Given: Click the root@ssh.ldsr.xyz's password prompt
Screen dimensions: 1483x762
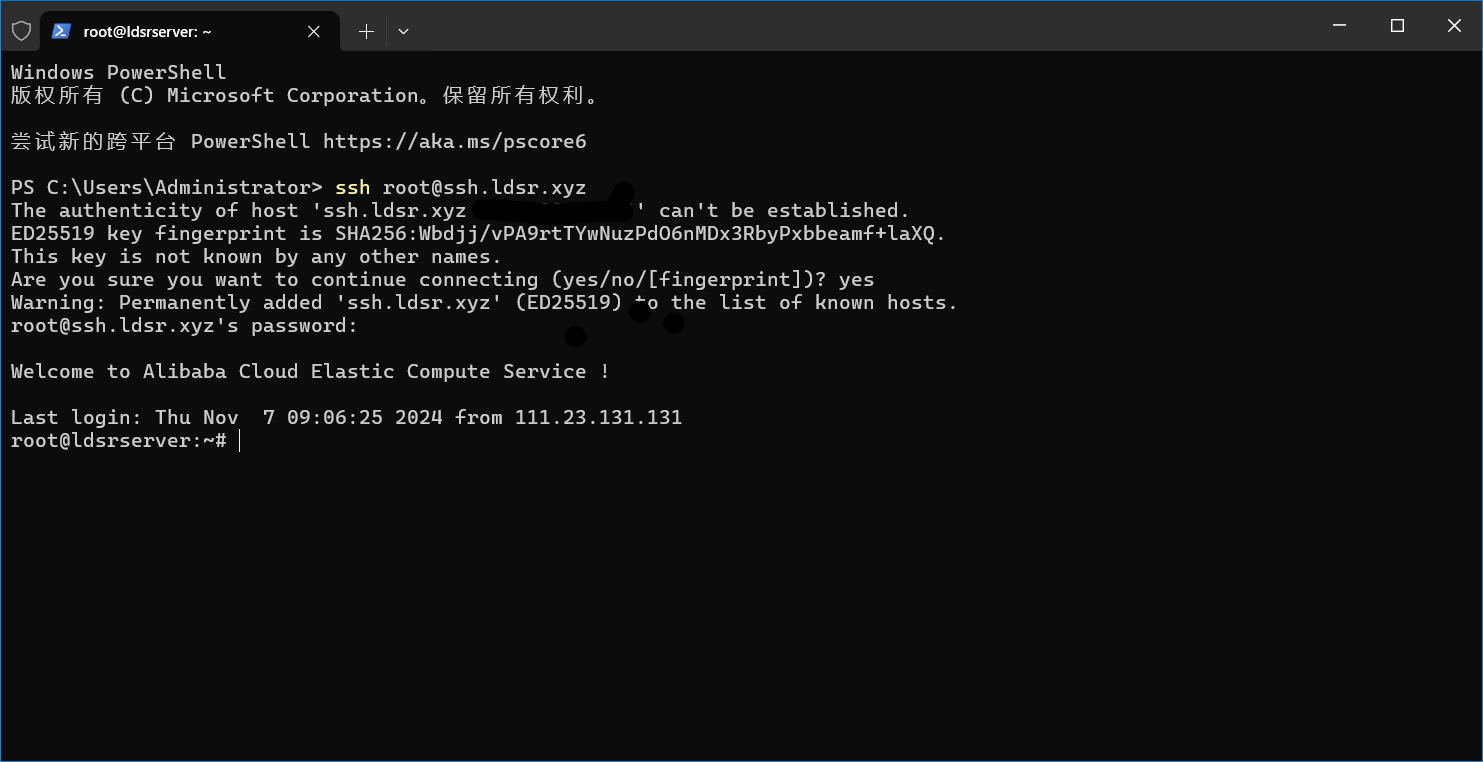Looking at the screenshot, I should 184,326.
